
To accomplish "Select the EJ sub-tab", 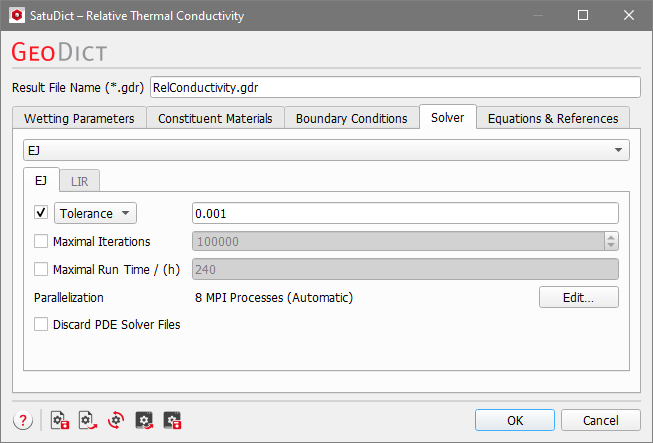I will tap(41, 180).
